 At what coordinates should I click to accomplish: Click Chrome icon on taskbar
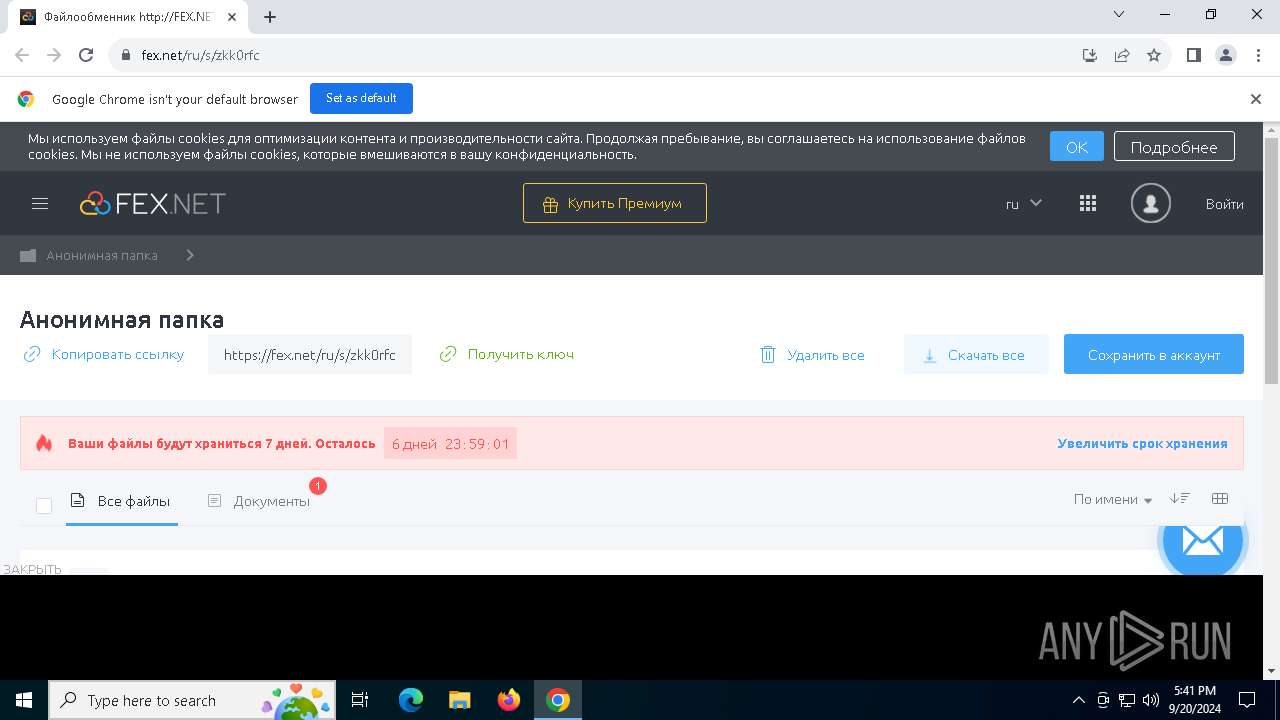(558, 700)
